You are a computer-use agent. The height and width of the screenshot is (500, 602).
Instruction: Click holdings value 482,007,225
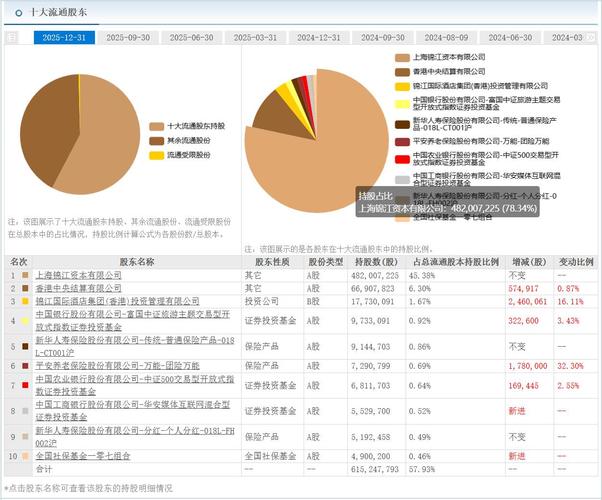[x=375, y=275]
